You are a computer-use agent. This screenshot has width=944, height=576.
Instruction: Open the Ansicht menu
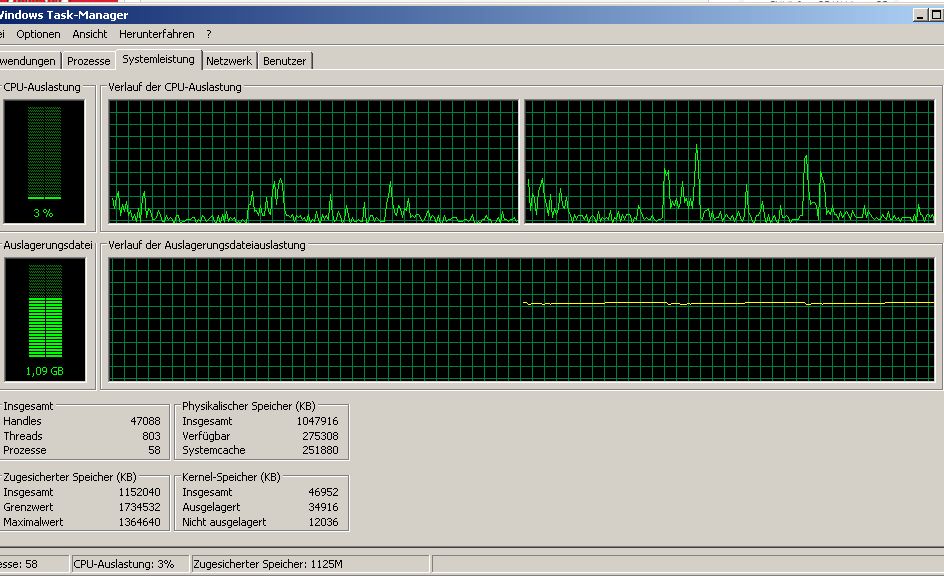tap(90, 34)
